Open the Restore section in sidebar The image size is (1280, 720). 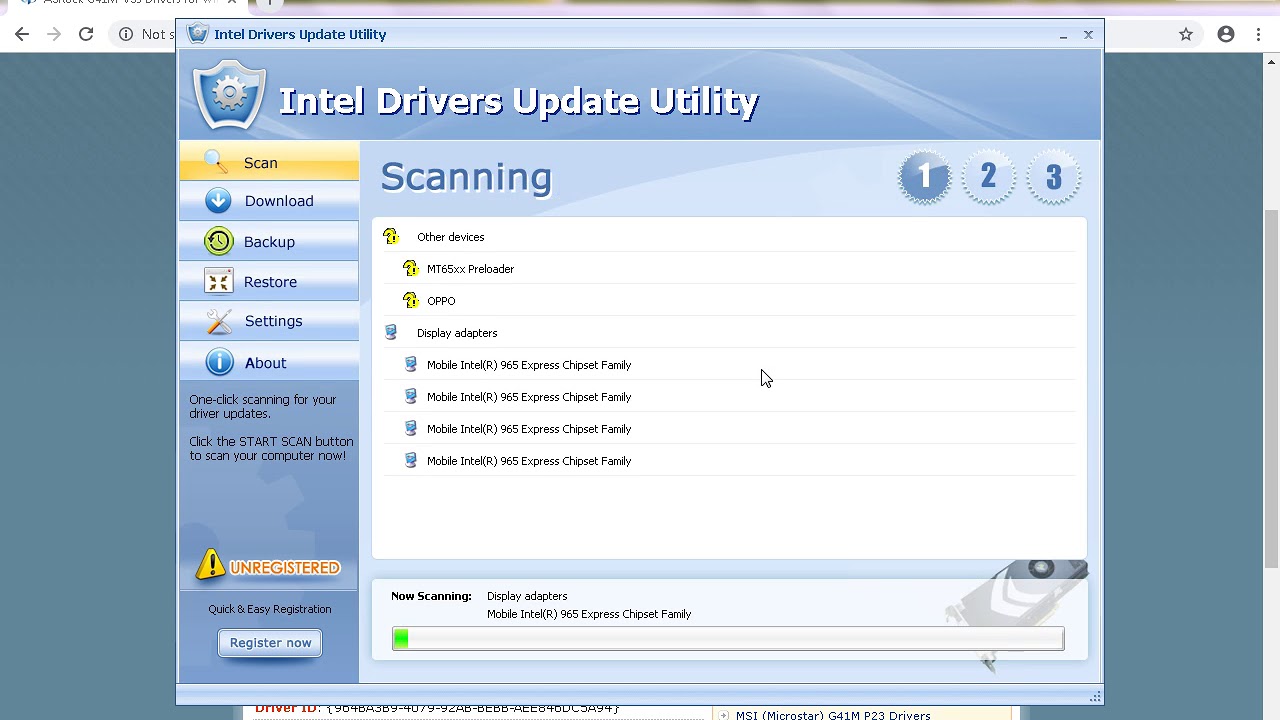(x=269, y=282)
